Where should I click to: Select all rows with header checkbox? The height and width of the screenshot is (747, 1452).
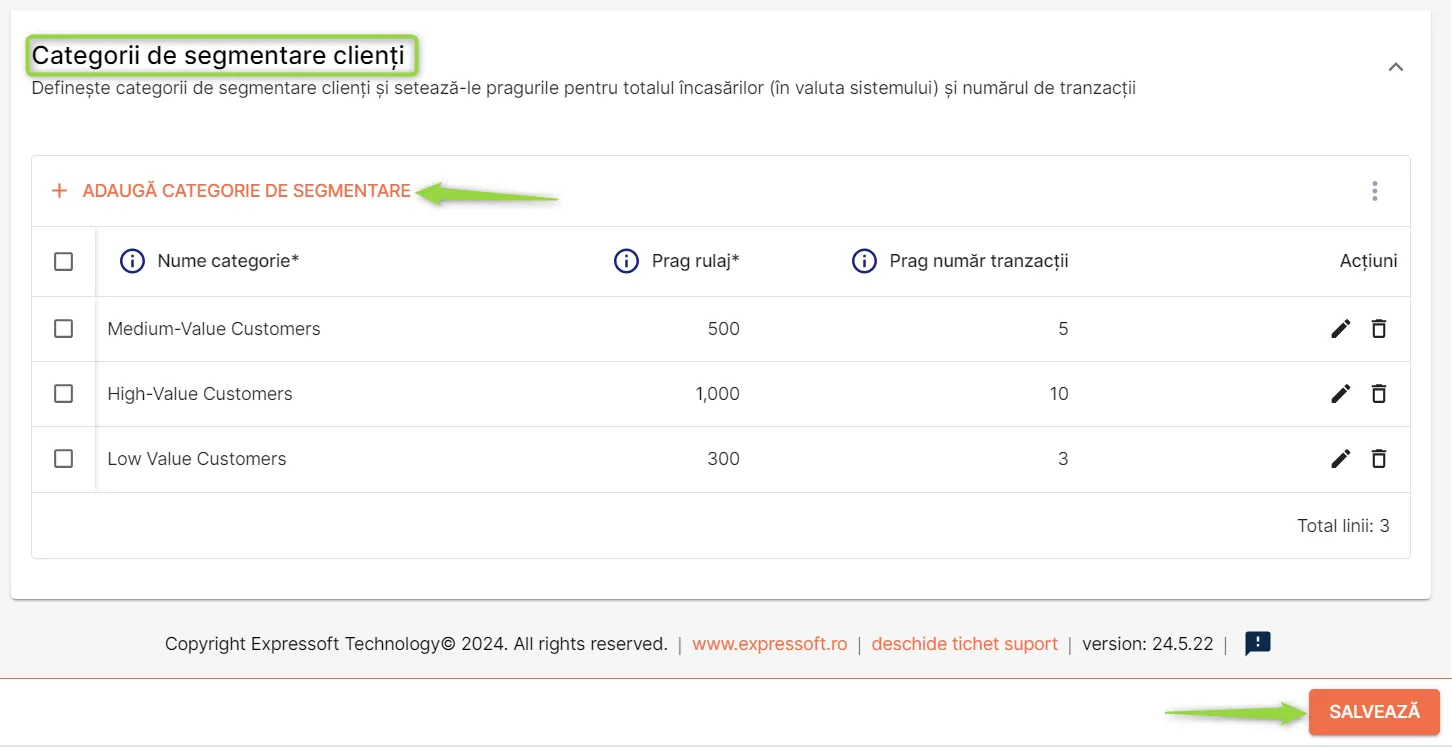(x=63, y=261)
